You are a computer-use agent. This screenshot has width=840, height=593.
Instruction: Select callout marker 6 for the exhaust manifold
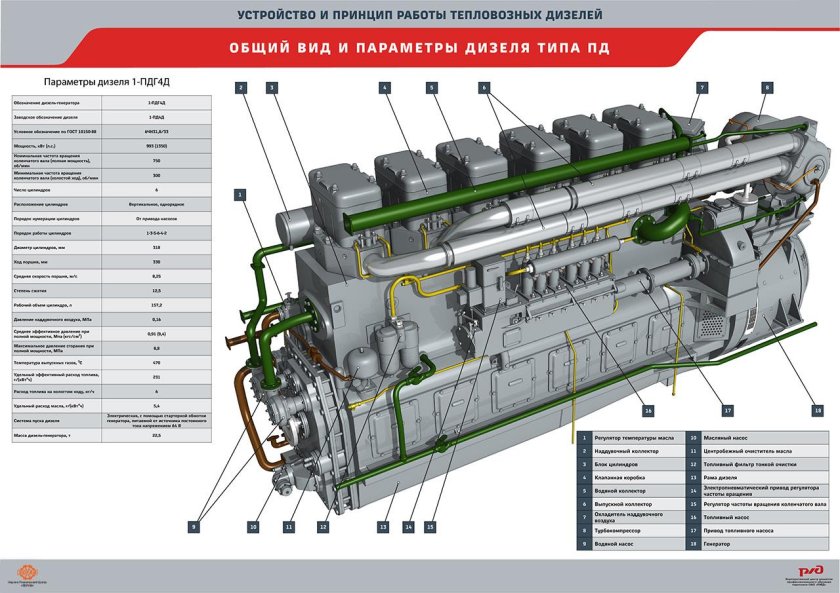483,88
